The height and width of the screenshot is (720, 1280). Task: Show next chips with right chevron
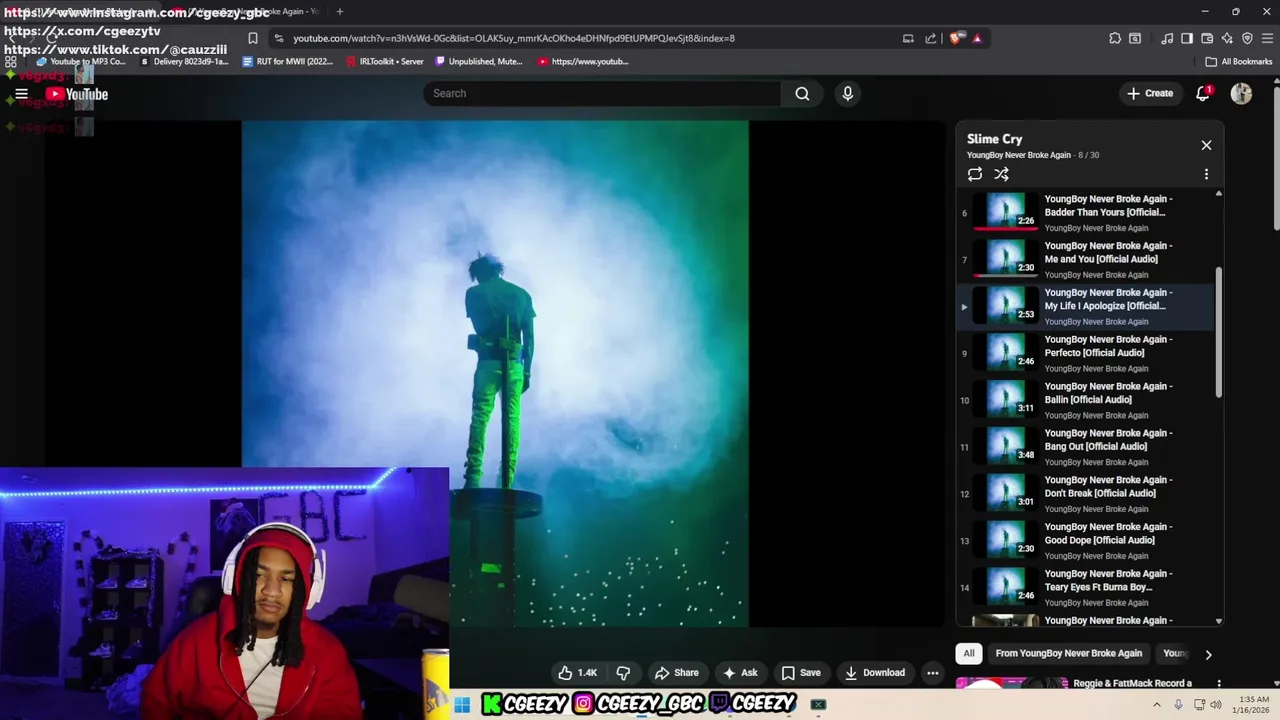1208,654
